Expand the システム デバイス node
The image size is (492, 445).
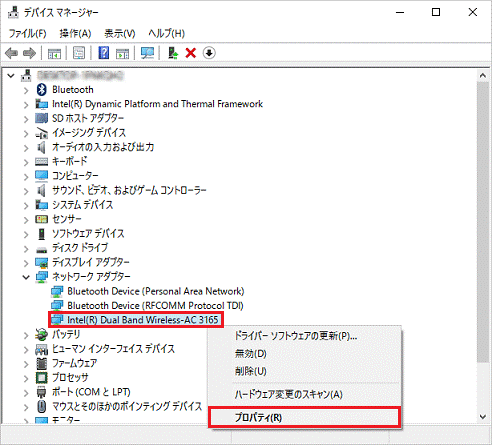pos(26,205)
